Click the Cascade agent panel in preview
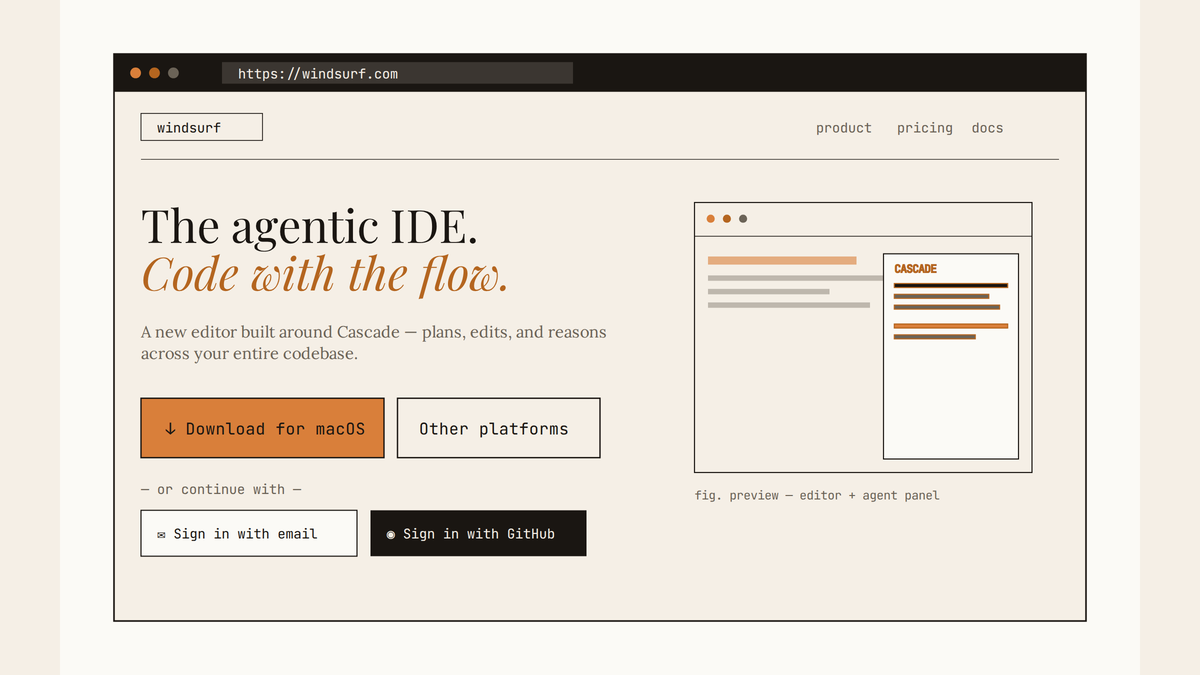Screen dimensions: 1200x675 click(x=951, y=356)
